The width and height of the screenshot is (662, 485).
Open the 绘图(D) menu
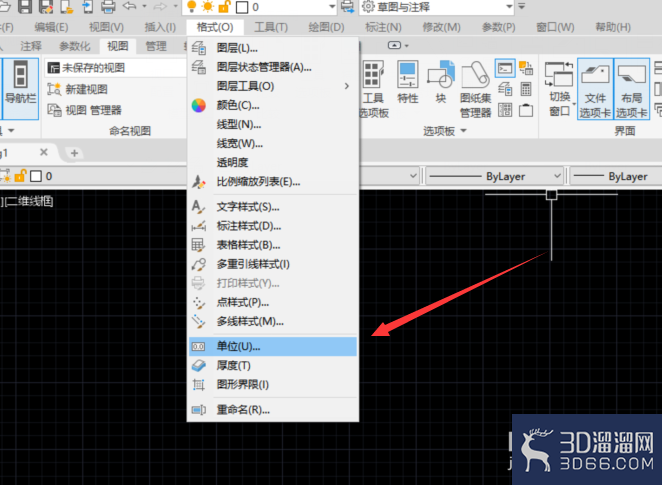(x=326, y=27)
